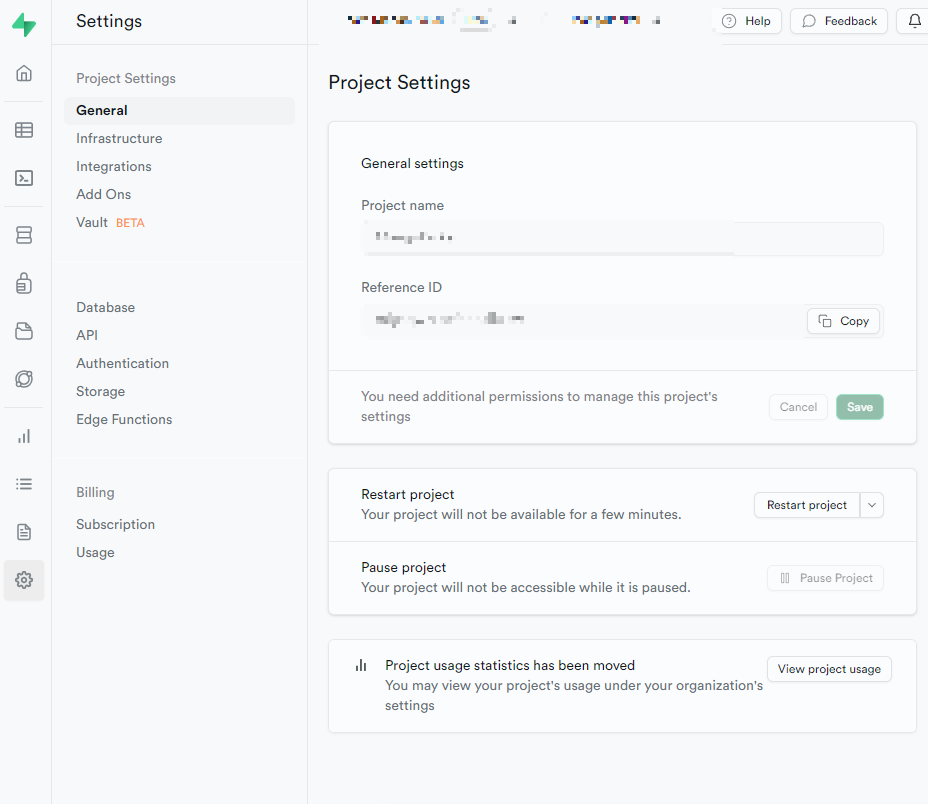
Task: Click the Supabase logo icon
Action: tap(24, 25)
